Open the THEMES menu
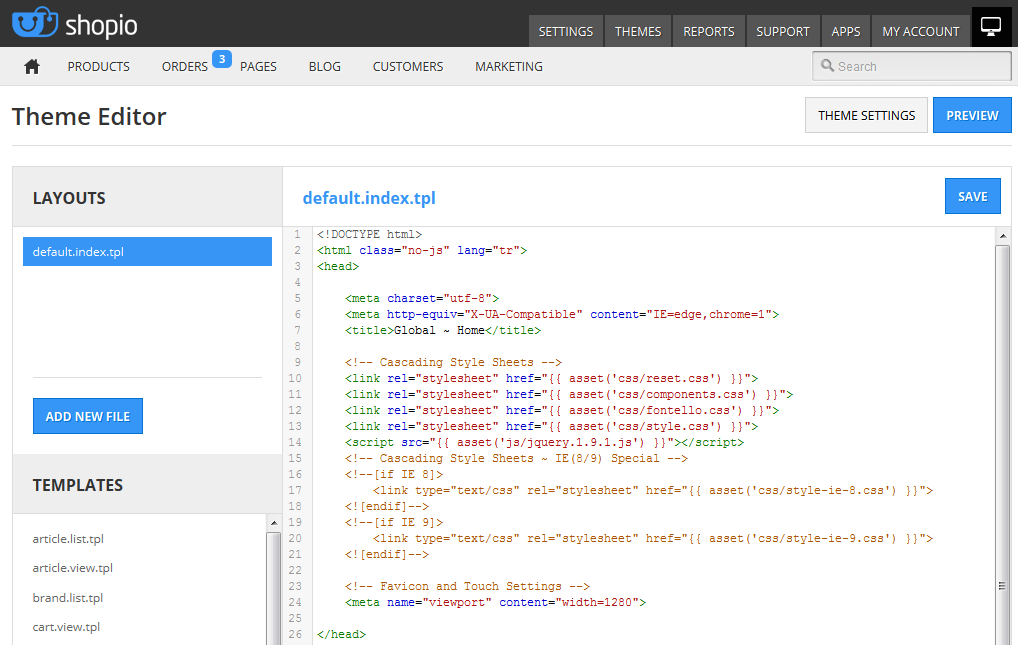Viewport: 1018px width, 645px height. 638,31
